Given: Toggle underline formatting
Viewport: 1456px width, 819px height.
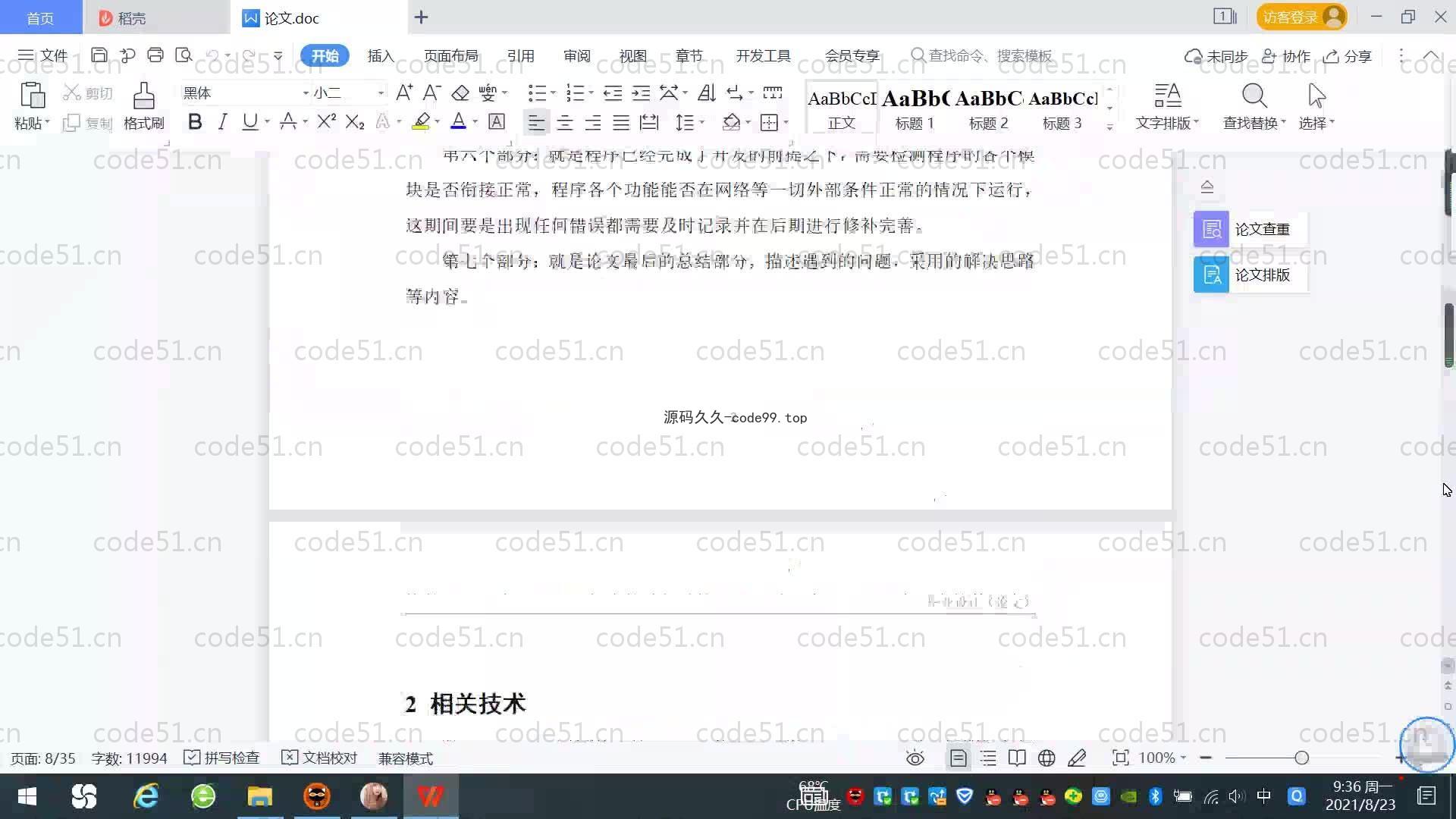Looking at the screenshot, I should 249,121.
